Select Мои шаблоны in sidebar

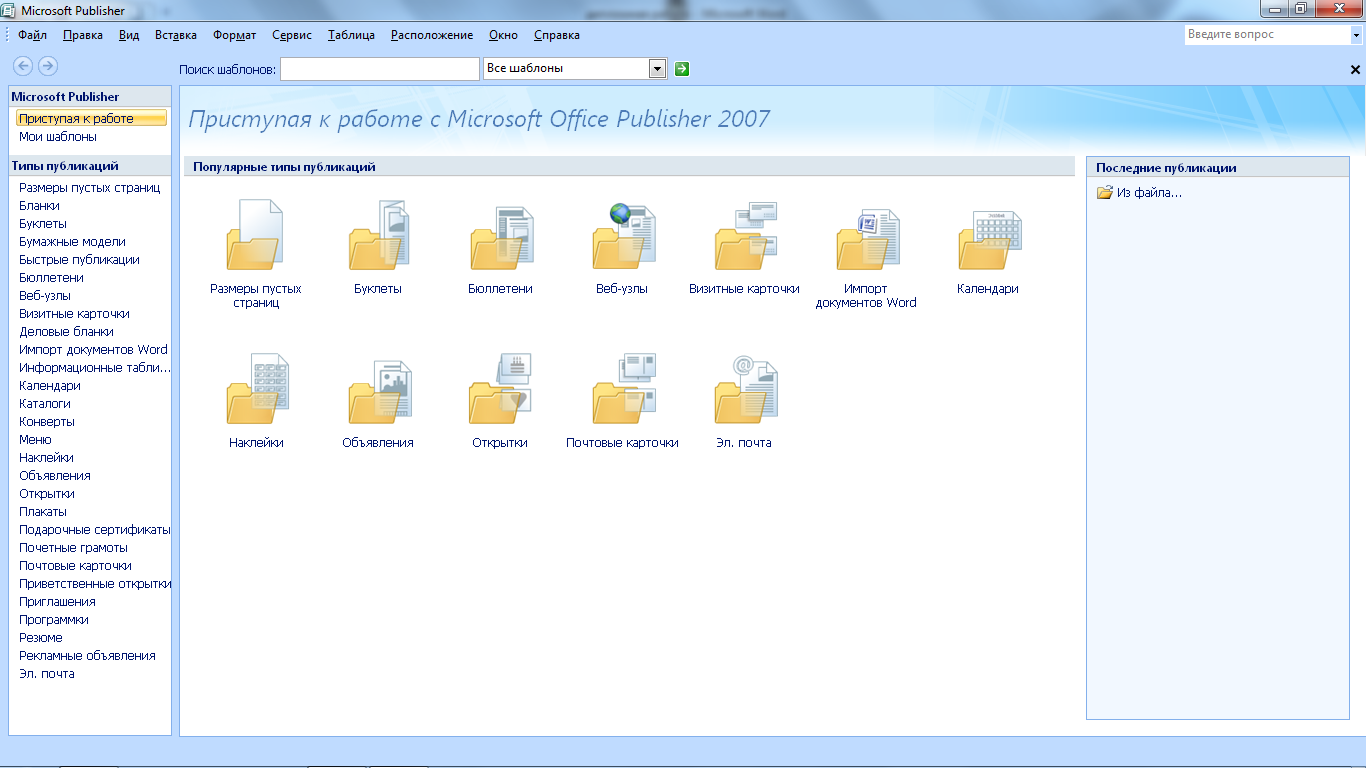[58, 137]
